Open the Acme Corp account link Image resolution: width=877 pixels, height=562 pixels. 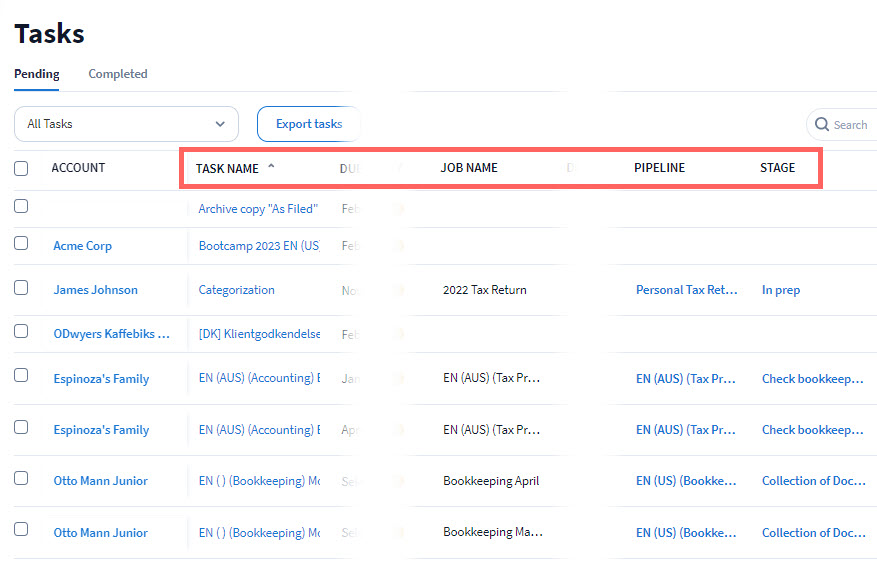[82, 246]
